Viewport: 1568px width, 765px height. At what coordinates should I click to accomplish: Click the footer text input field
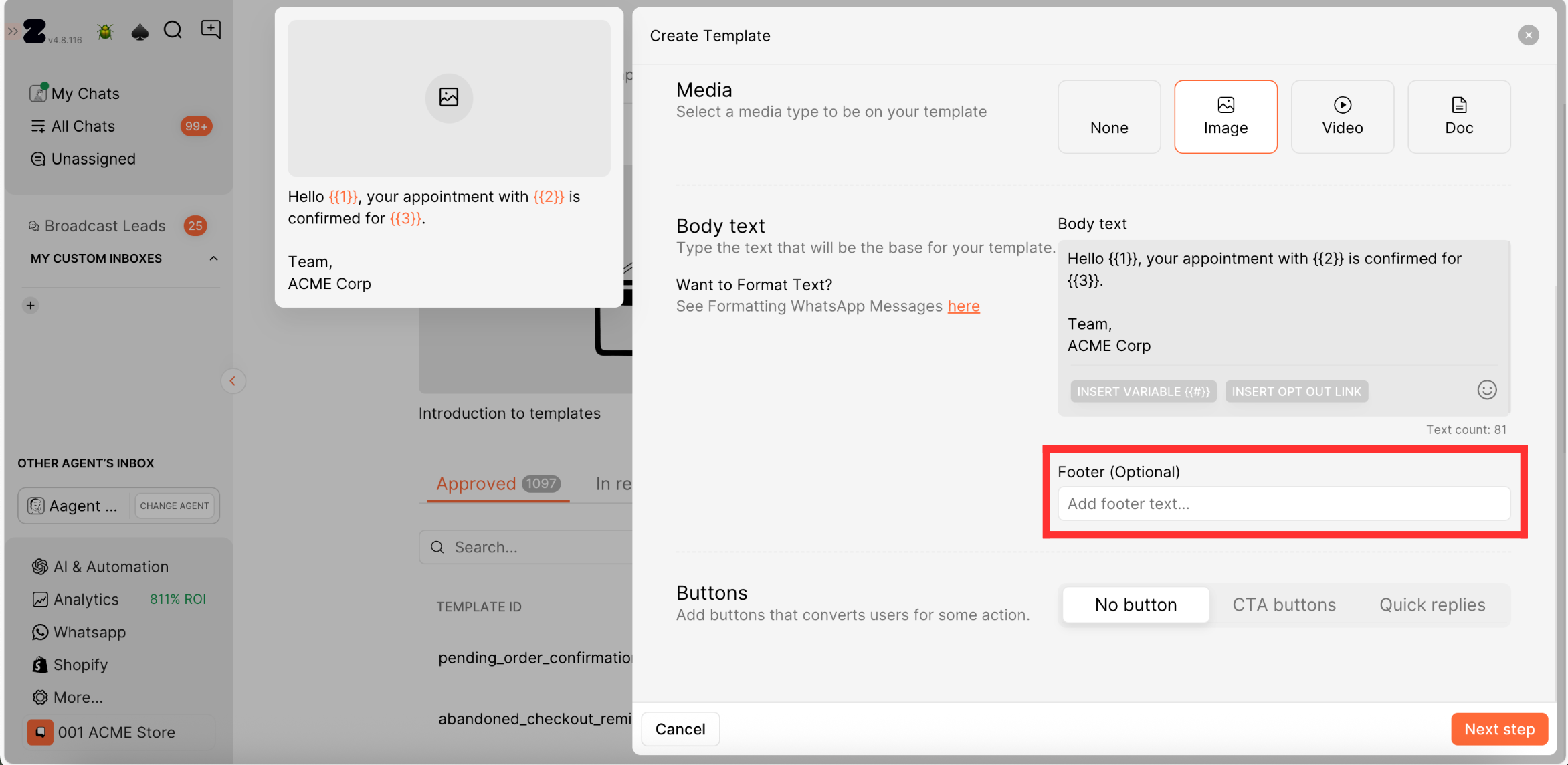point(1283,504)
